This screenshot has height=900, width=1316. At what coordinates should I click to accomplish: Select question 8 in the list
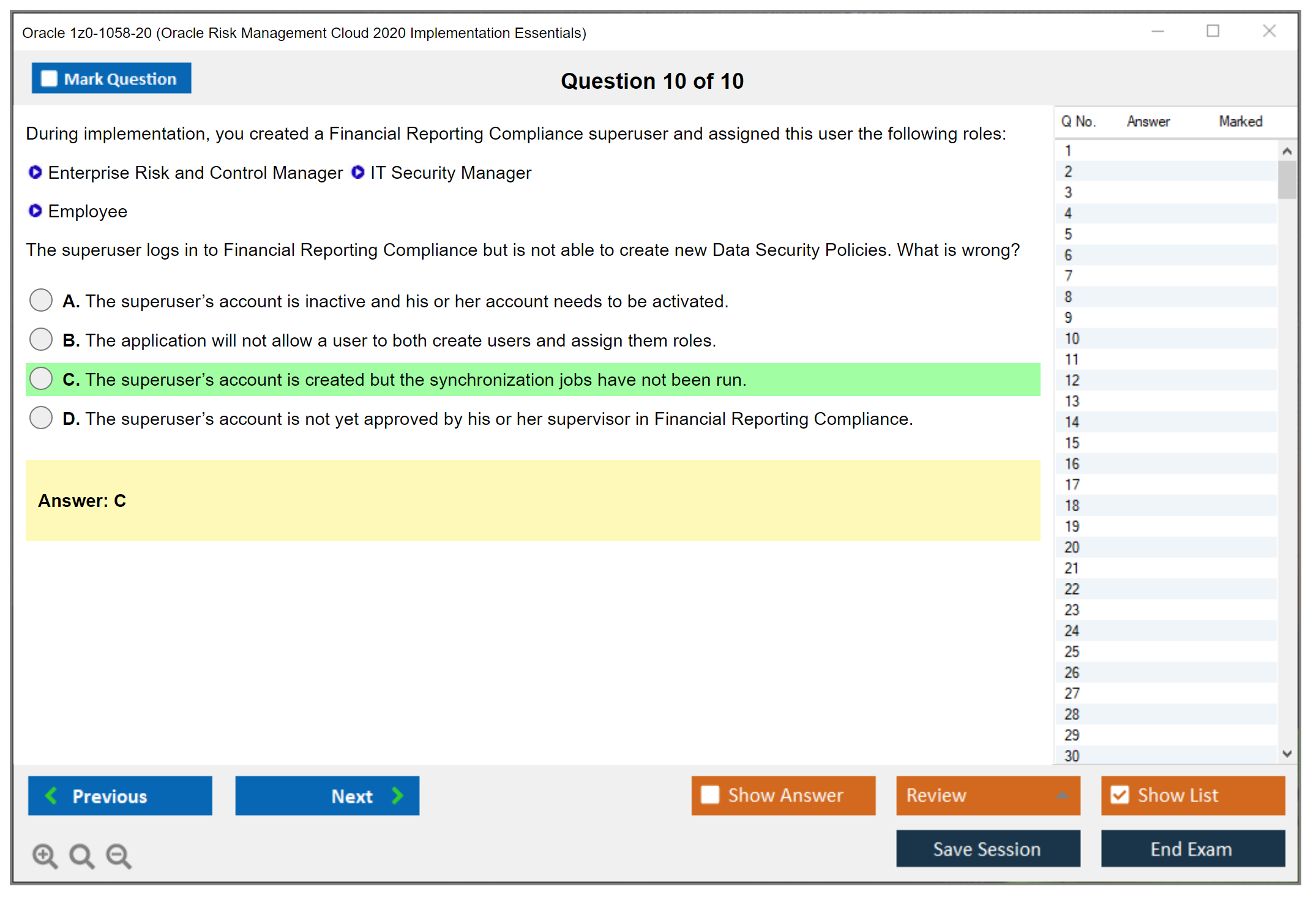point(1166,297)
